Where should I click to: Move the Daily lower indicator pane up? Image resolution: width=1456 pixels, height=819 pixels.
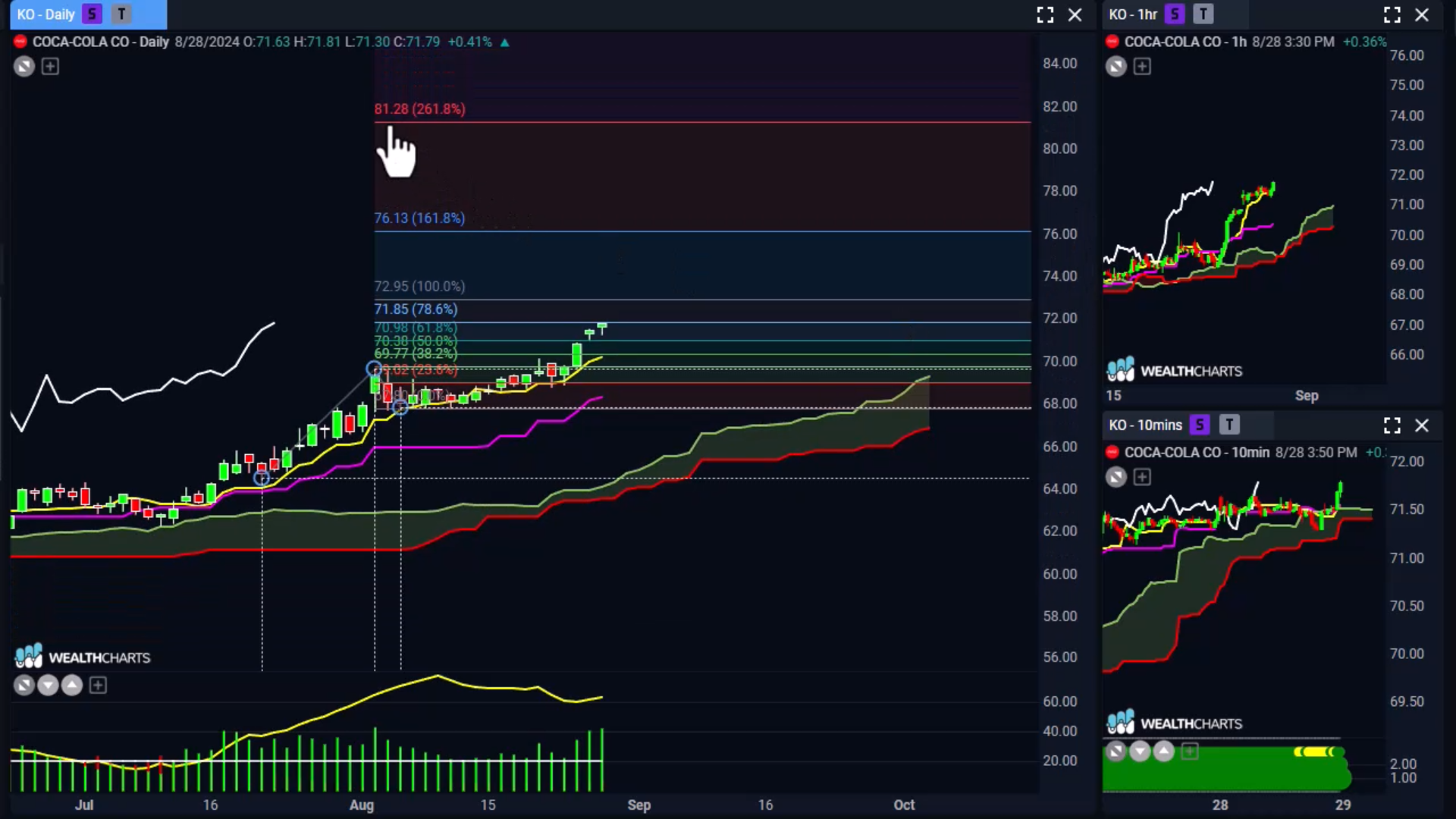(x=72, y=686)
